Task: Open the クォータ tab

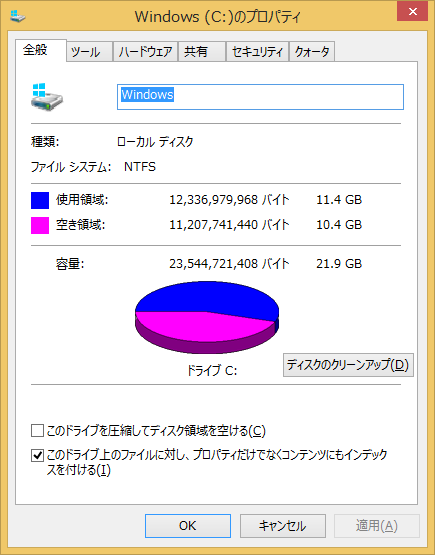Action: pos(312,52)
